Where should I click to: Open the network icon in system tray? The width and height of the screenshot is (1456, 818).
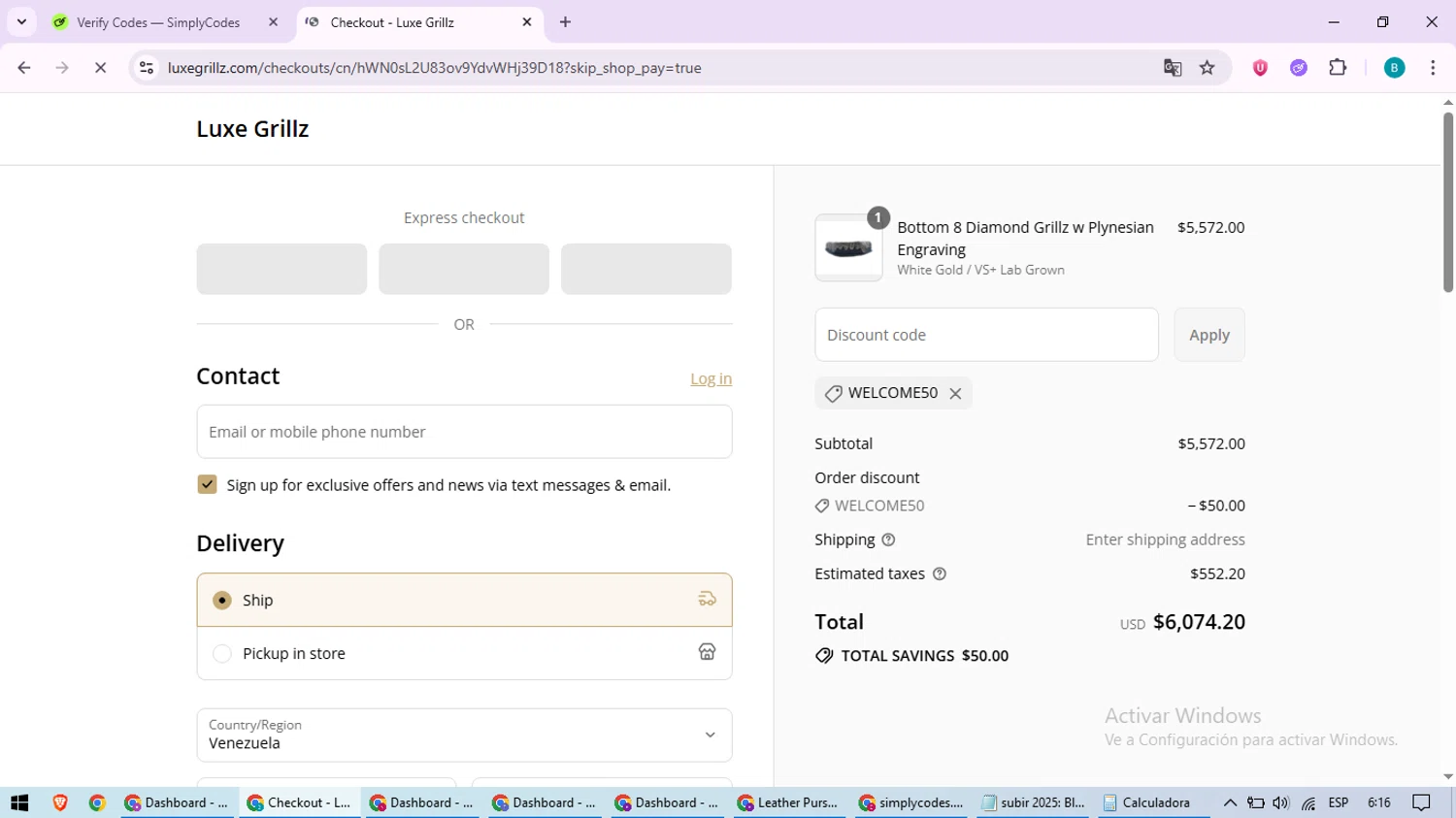[1308, 802]
